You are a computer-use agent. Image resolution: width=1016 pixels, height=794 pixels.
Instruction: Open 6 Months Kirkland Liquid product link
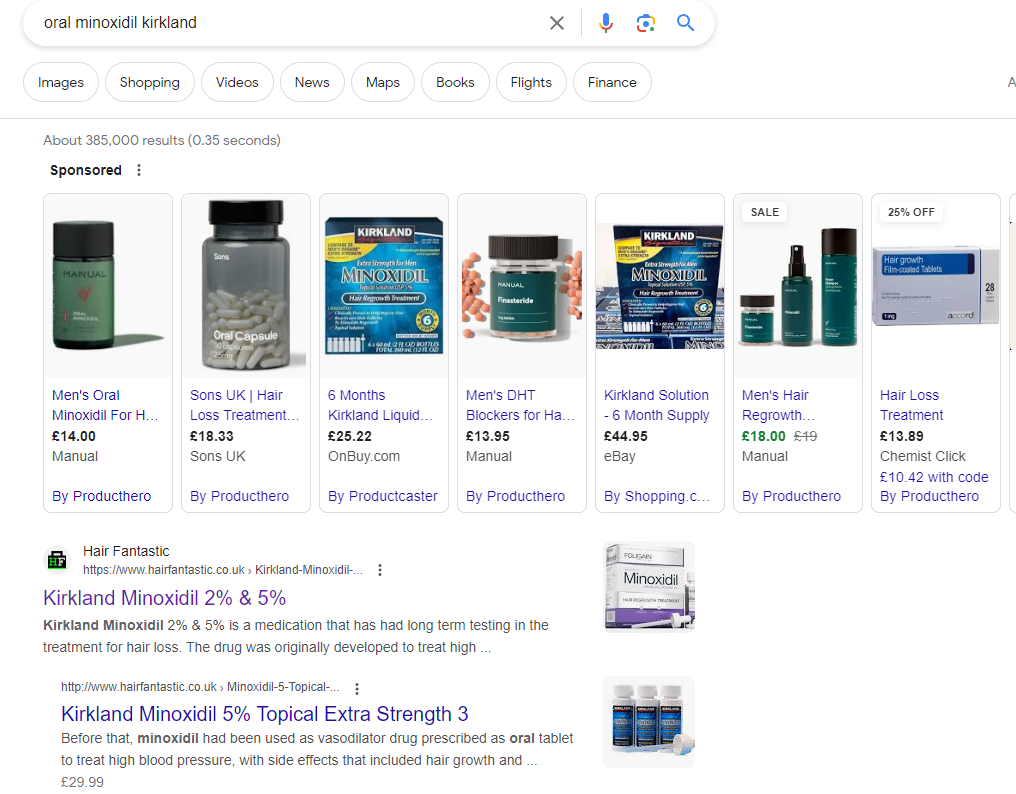[380, 405]
